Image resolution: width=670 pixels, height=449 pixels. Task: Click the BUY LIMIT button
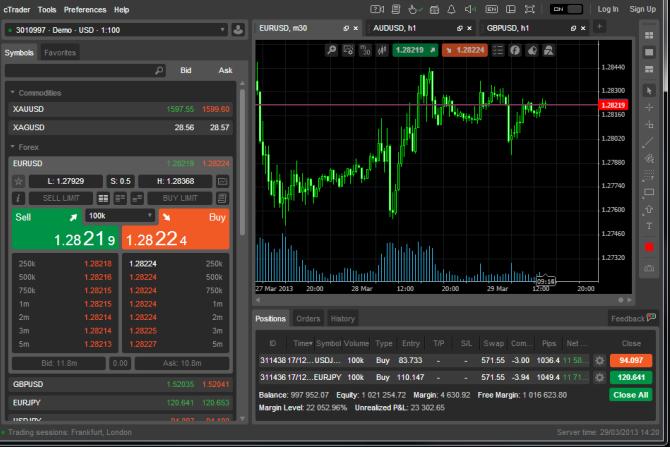(x=179, y=198)
